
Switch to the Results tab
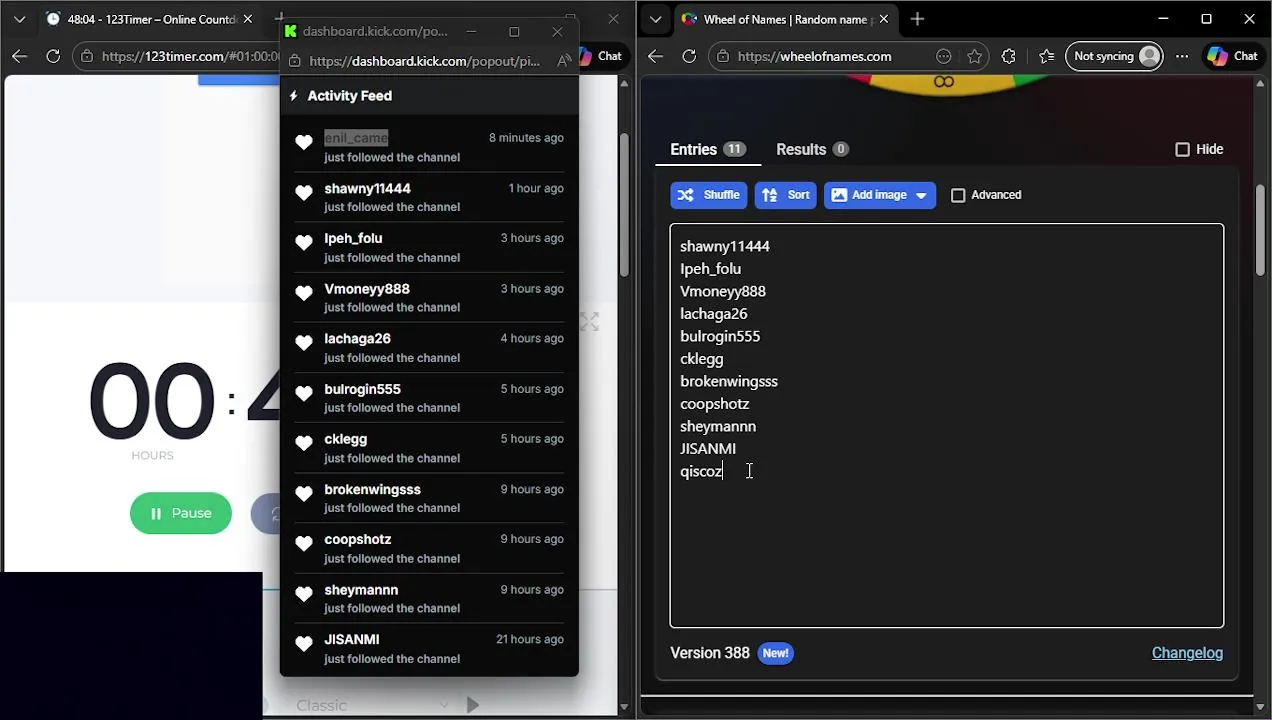[x=812, y=149]
